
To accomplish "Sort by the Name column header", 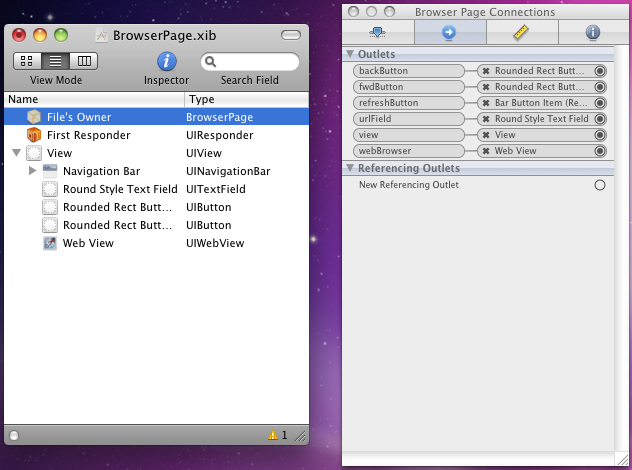I will tap(94, 99).
